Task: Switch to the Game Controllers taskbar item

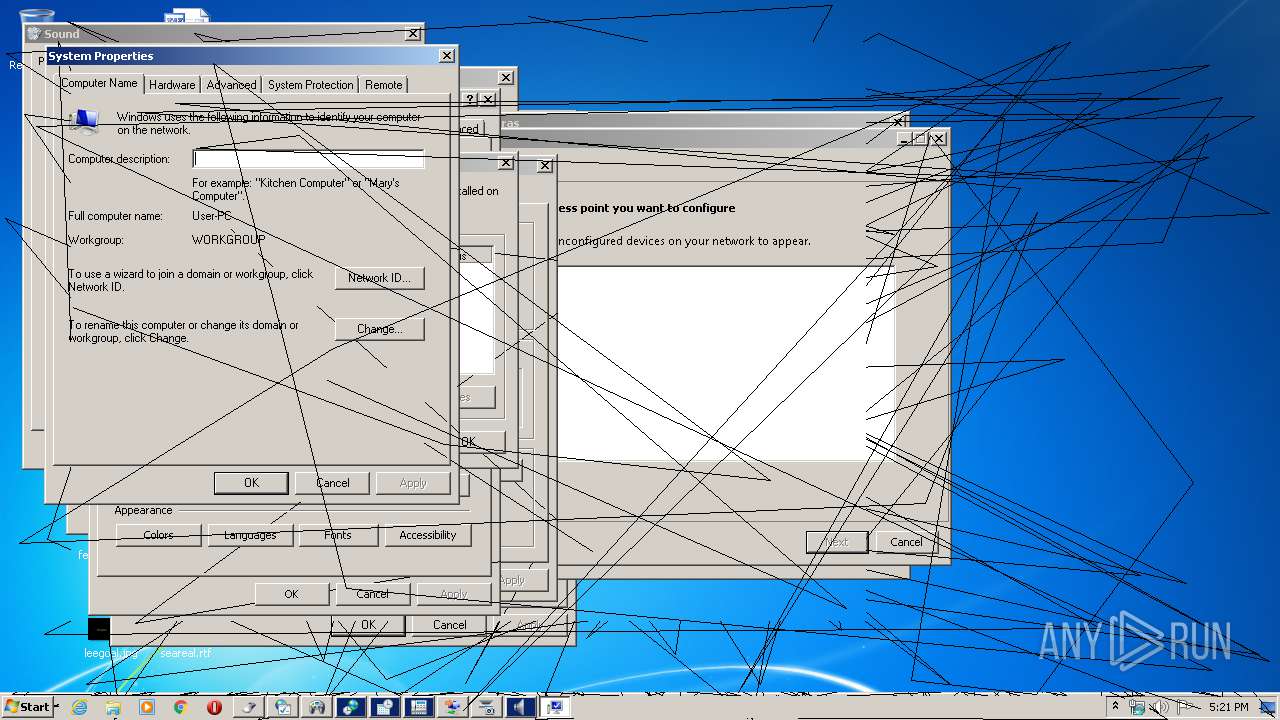Action: 317,707
